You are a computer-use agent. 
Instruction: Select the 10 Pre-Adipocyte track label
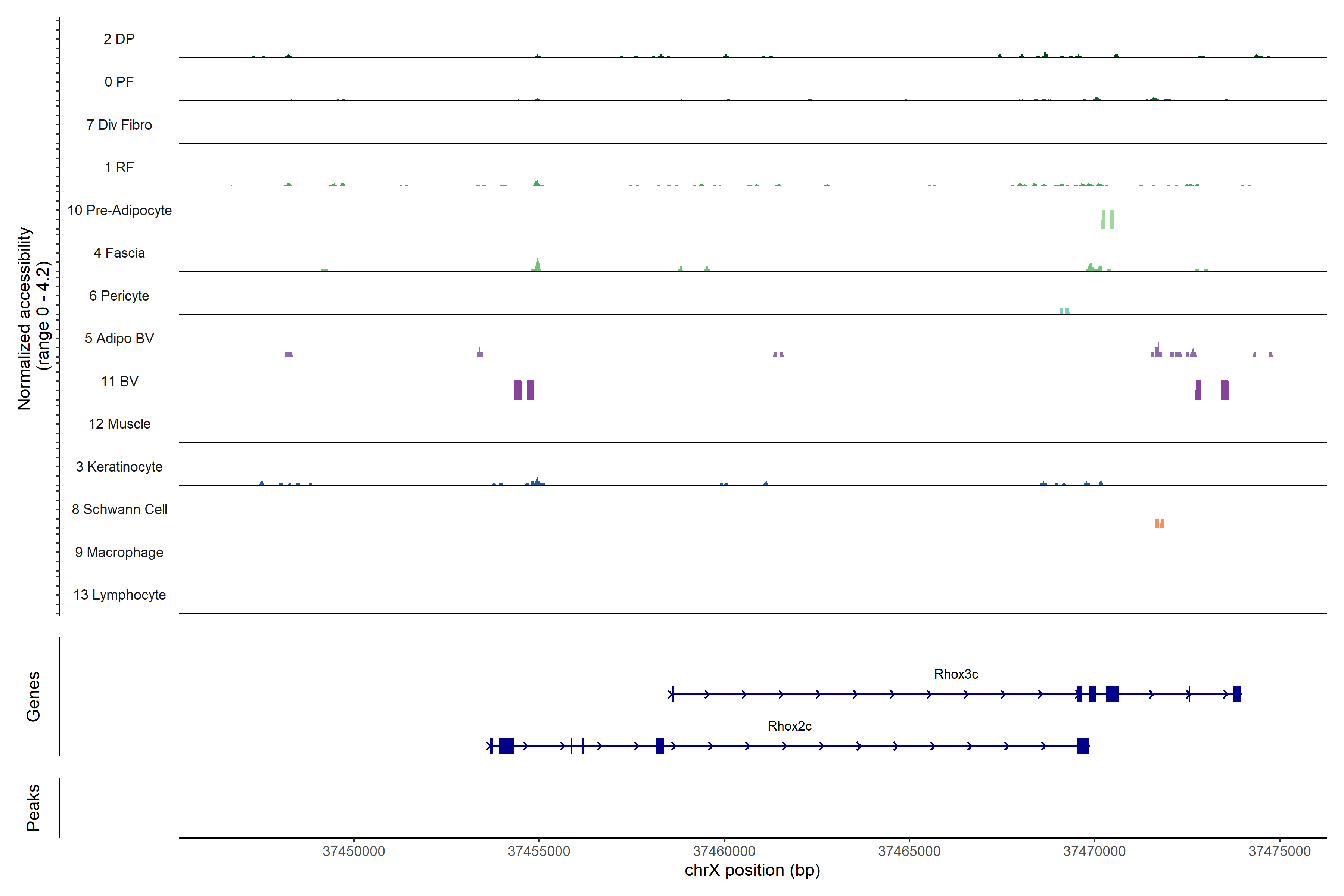point(119,210)
